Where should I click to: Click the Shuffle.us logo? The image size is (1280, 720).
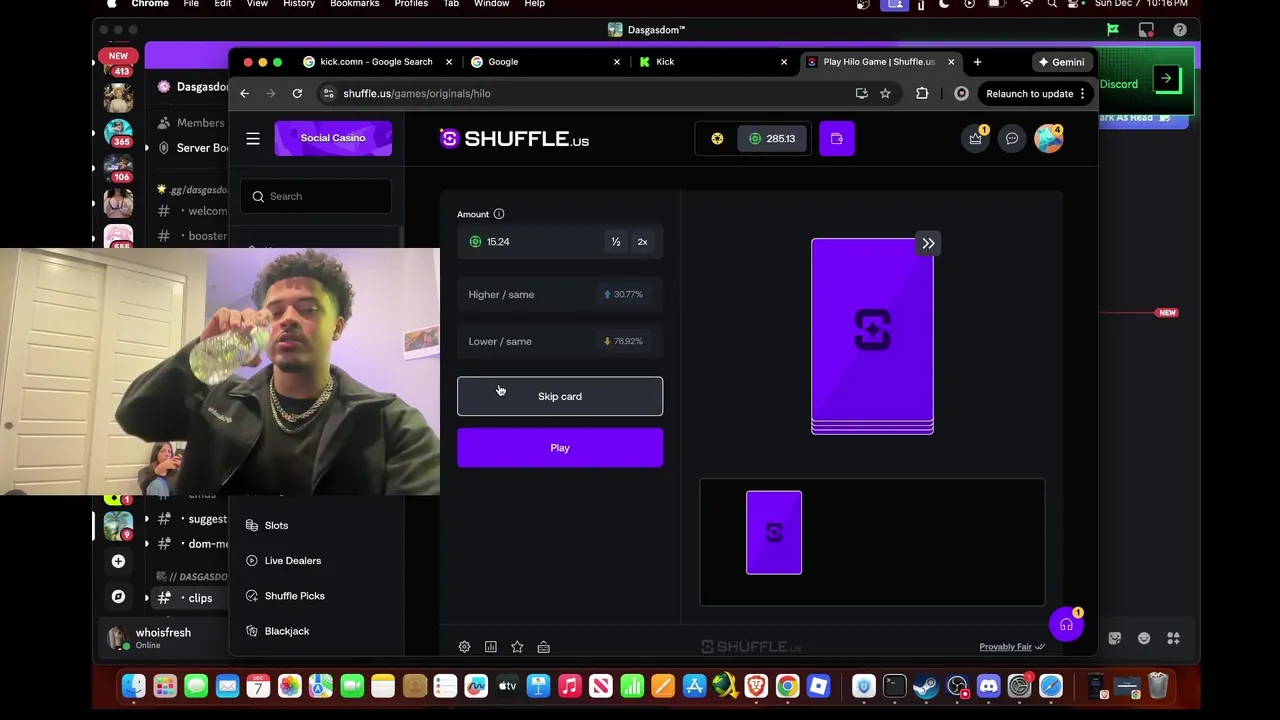(514, 139)
